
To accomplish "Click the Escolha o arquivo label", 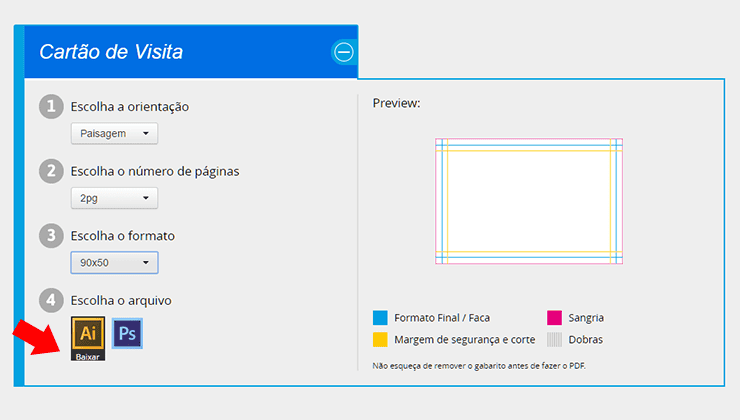I will tap(121, 301).
